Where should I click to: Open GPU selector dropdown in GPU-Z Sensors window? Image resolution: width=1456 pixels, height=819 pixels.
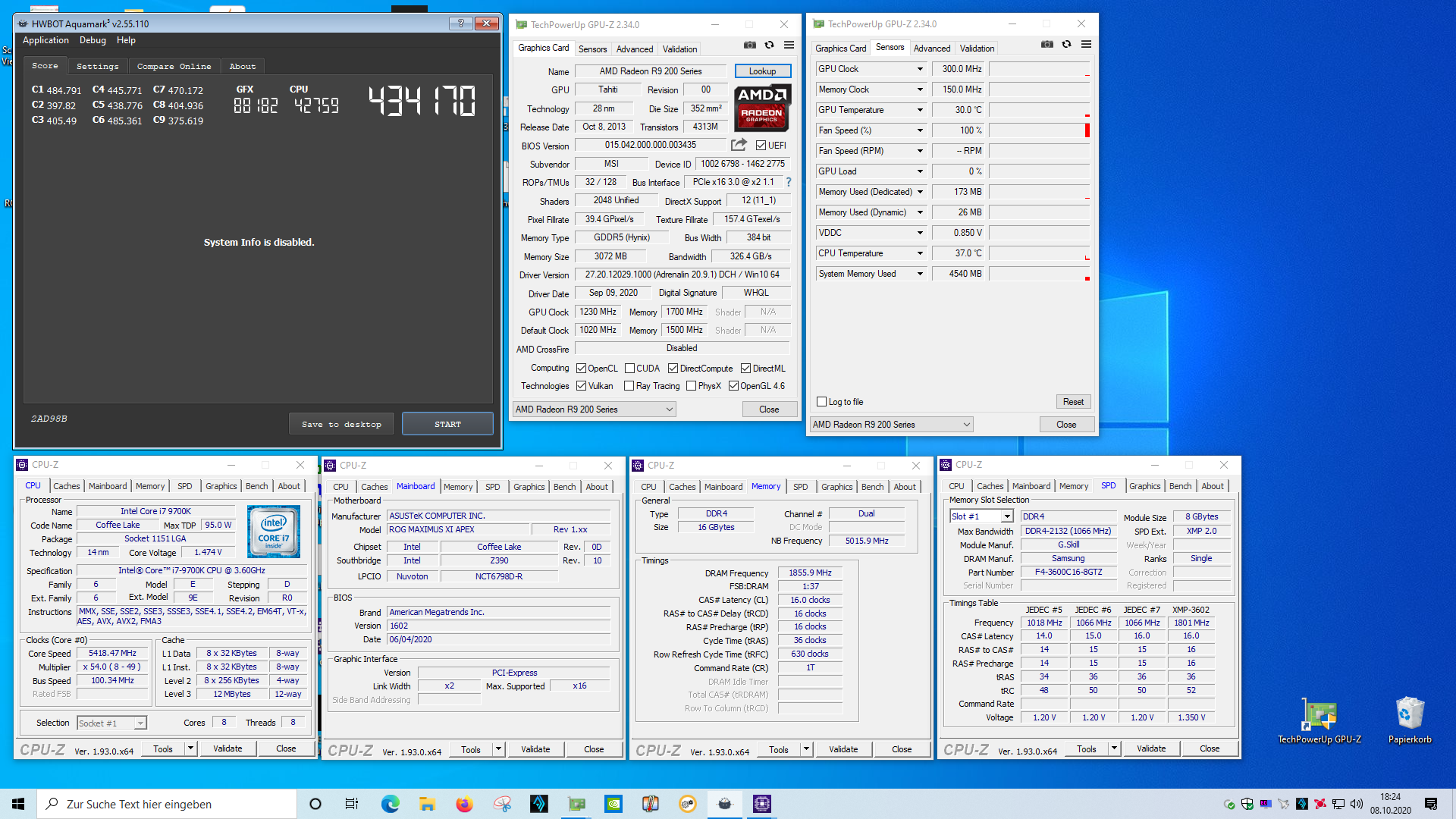click(892, 425)
